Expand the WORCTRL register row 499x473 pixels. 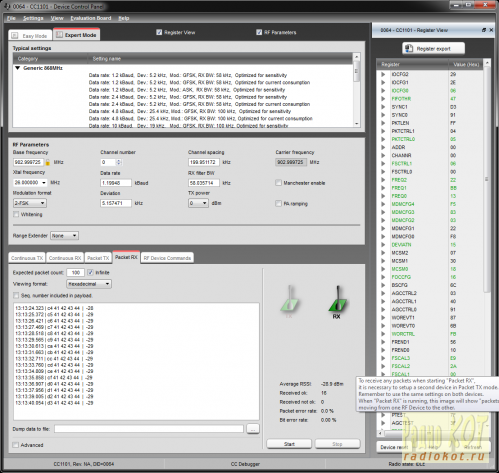pyautogui.click(x=383, y=334)
